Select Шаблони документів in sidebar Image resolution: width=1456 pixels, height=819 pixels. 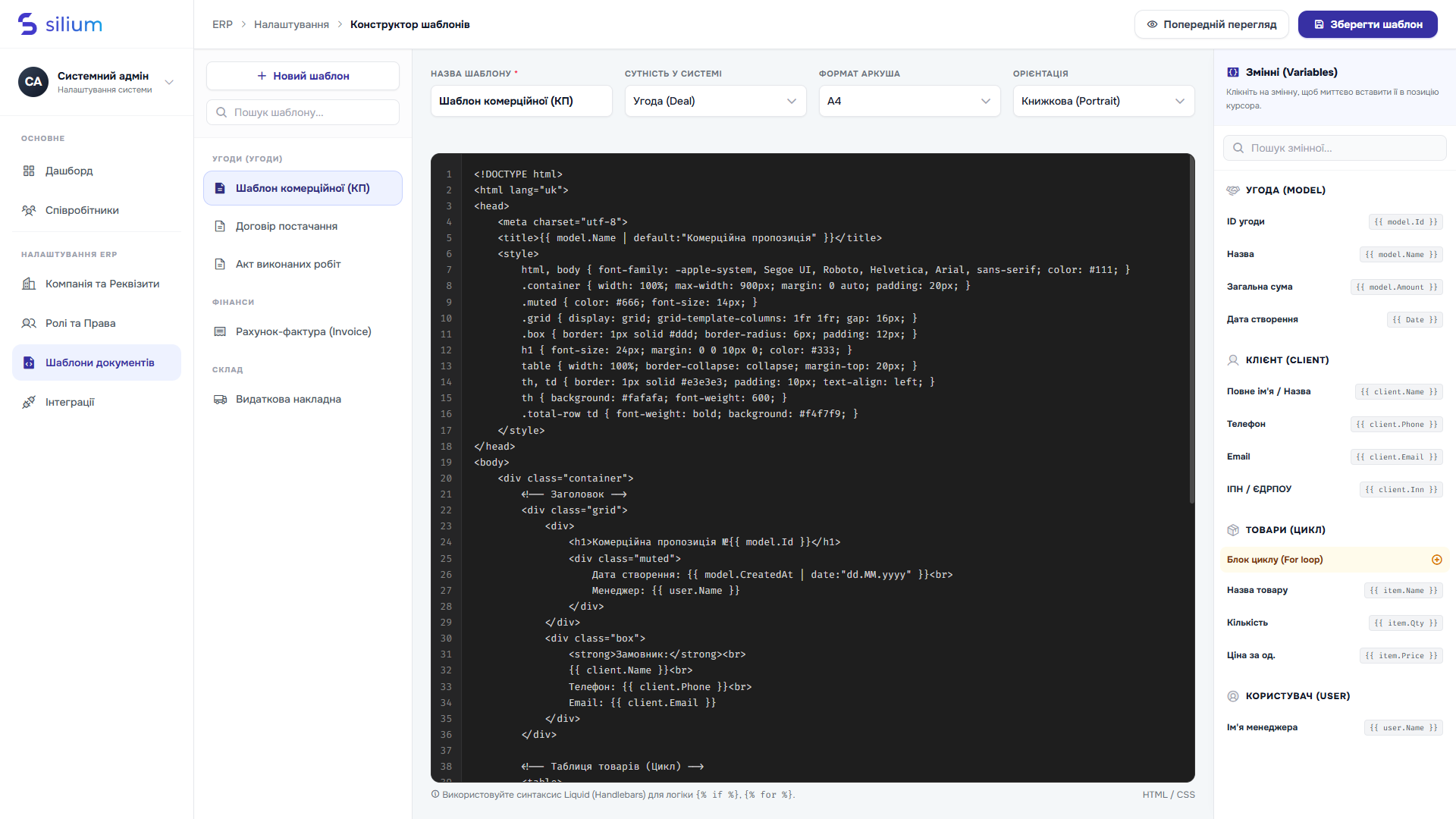tap(96, 362)
